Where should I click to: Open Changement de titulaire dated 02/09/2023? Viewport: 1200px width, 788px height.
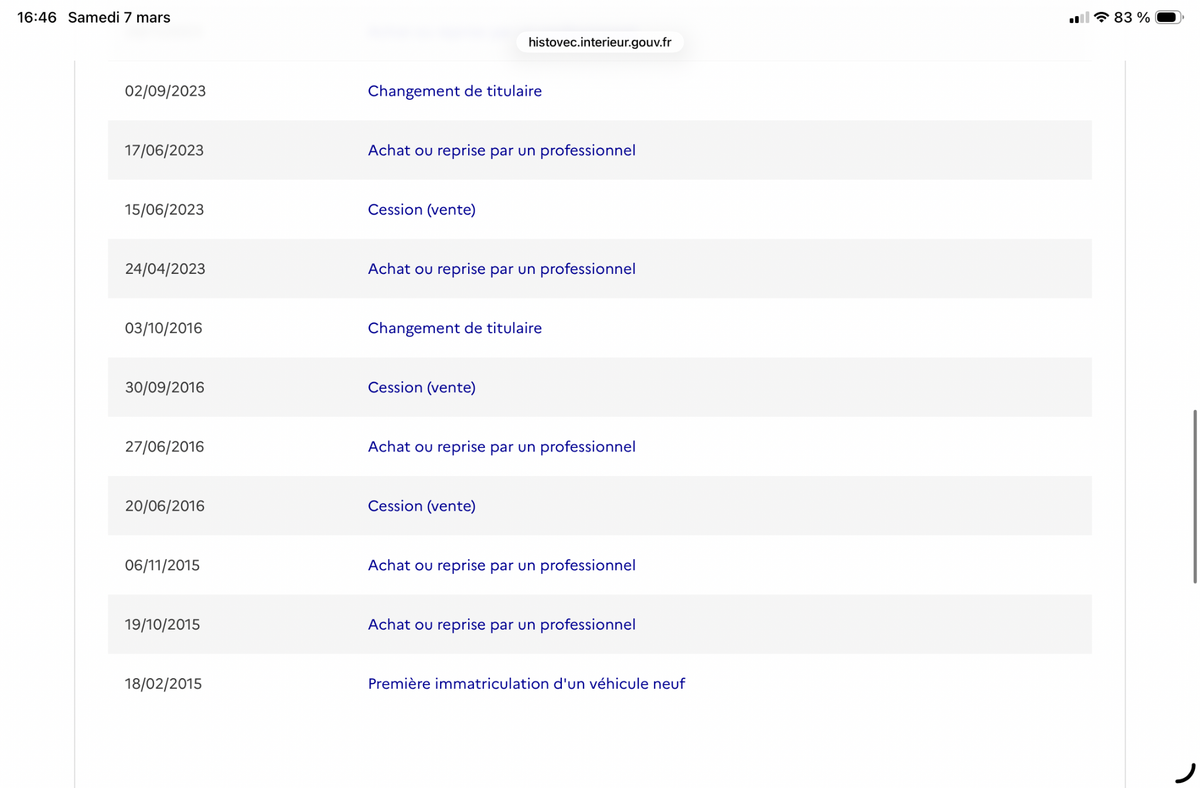pyautogui.click(x=455, y=91)
